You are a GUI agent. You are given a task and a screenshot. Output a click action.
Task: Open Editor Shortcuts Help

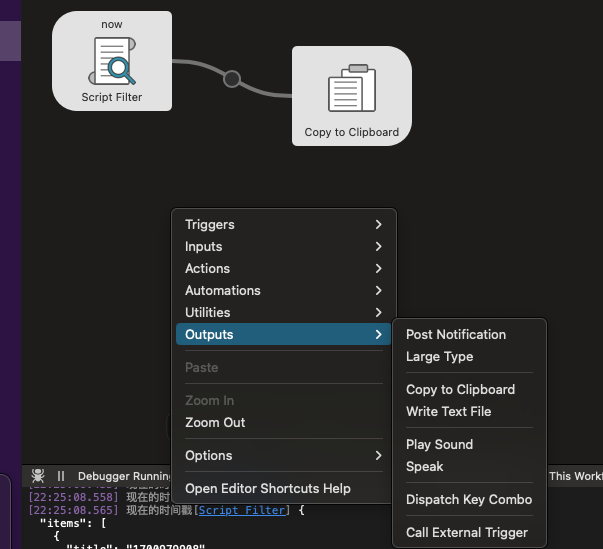[x=268, y=489]
